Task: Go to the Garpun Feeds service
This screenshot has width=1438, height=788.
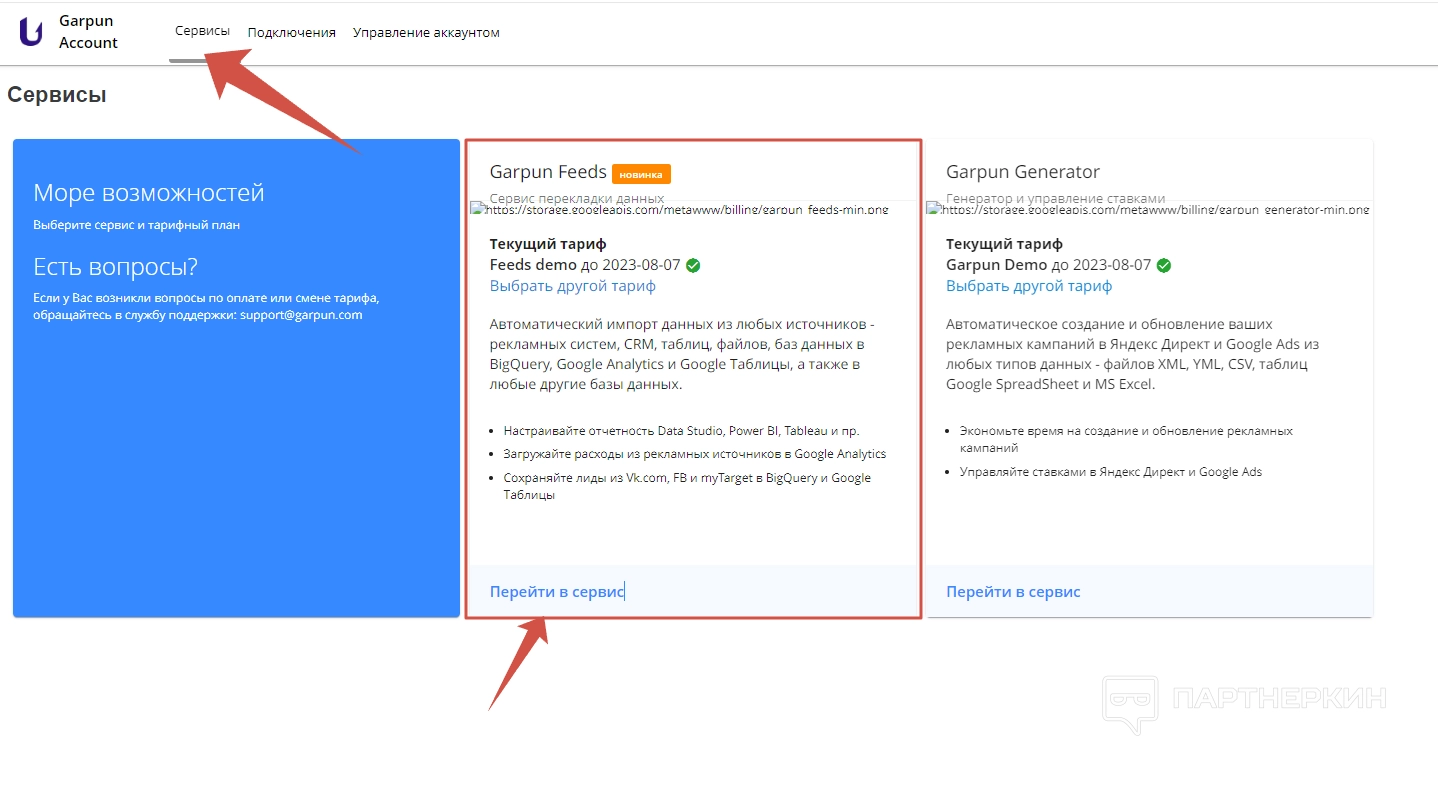Action: pos(557,592)
